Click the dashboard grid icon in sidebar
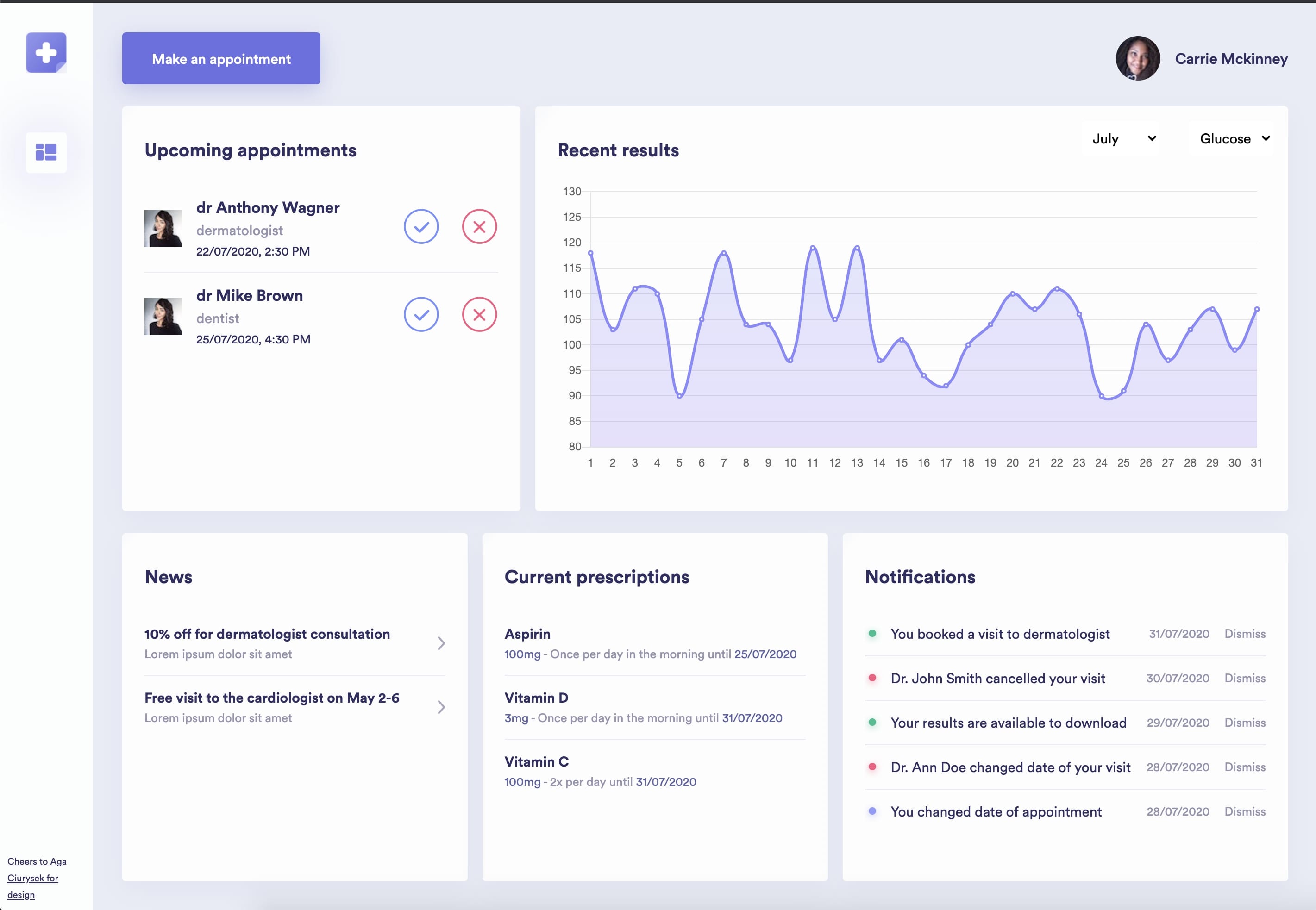 coord(46,152)
